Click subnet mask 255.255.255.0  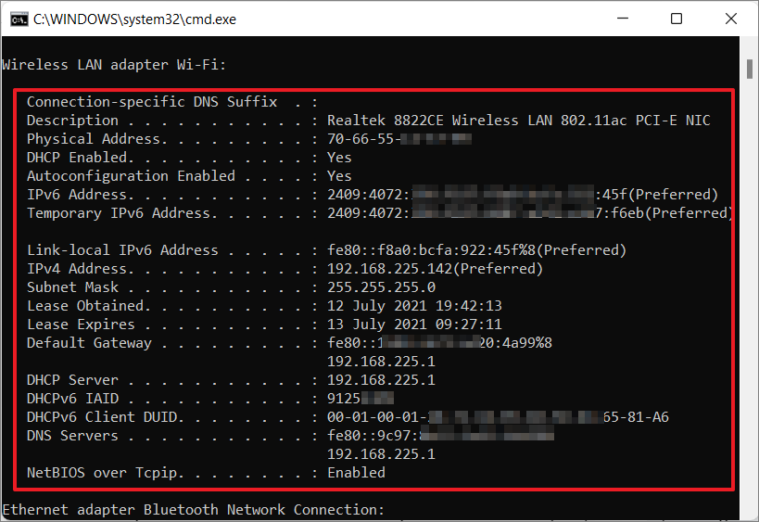point(381,288)
